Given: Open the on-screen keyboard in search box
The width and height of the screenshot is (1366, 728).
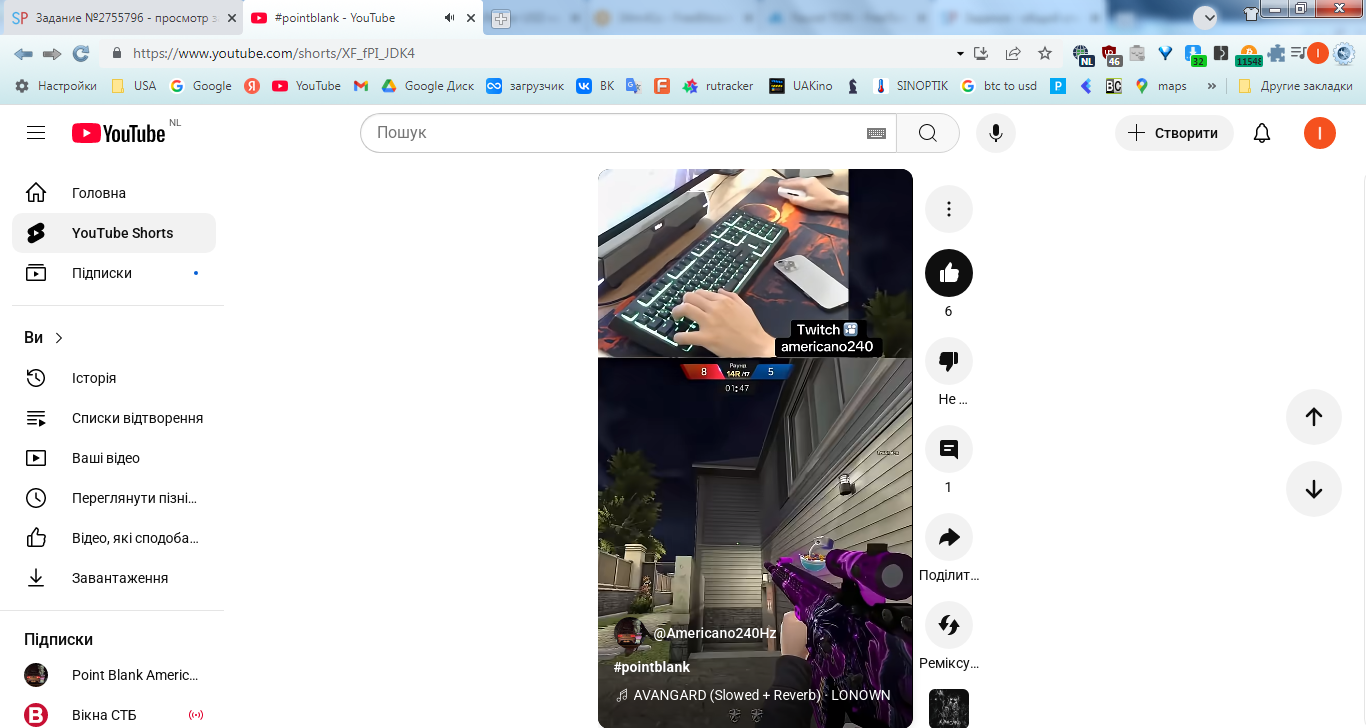Looking at the screenshot, I should [x=876, y=133].
